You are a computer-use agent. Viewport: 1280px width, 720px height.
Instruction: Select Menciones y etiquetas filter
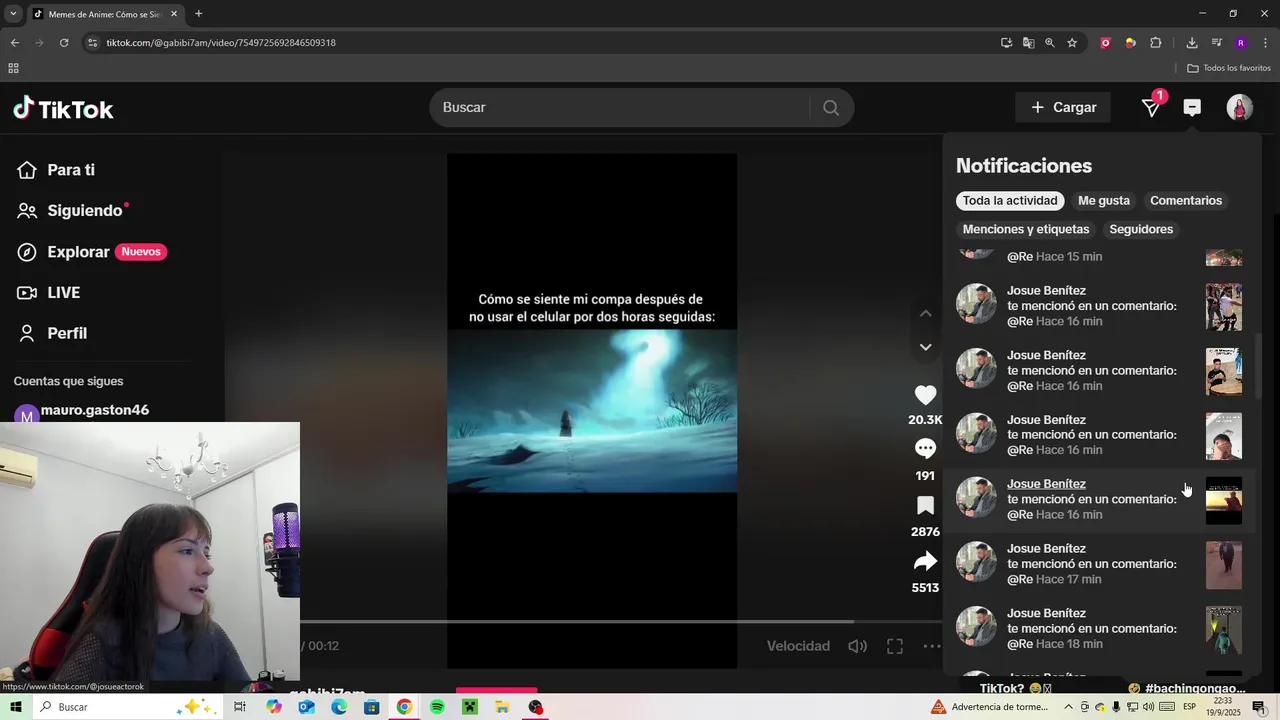(1026, 230)
